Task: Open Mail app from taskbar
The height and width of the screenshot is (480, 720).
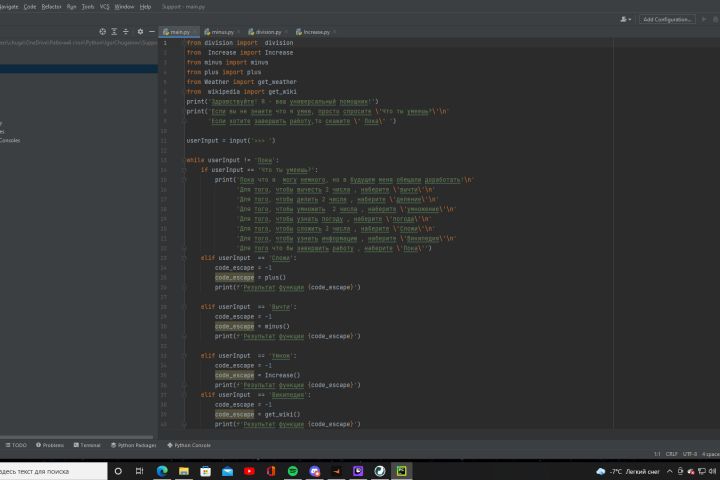Action: (227, 471)
